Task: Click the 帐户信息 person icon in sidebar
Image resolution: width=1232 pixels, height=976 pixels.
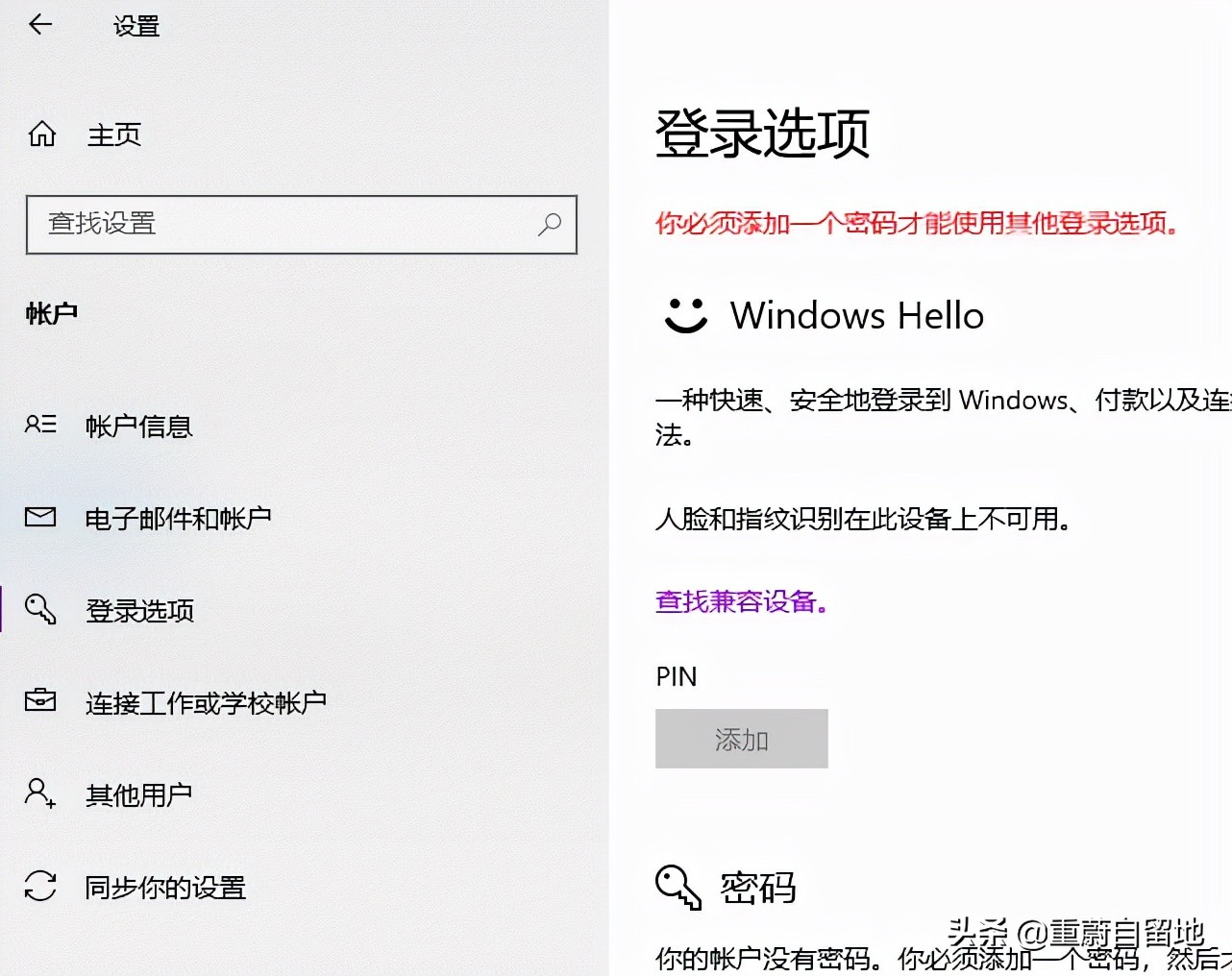Action: [x=39, y=424]
